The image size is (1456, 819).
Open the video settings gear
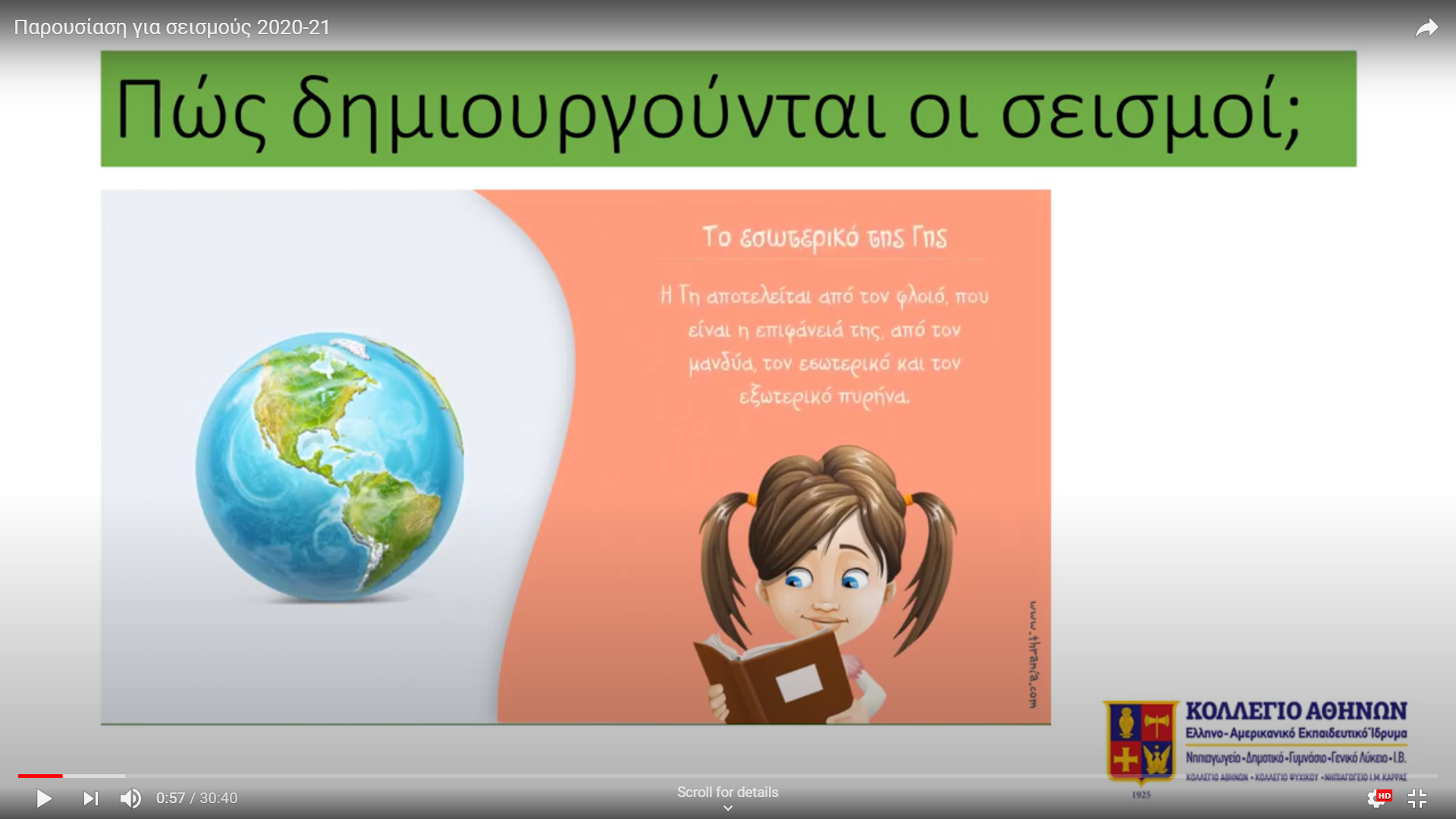point(1378,798)
